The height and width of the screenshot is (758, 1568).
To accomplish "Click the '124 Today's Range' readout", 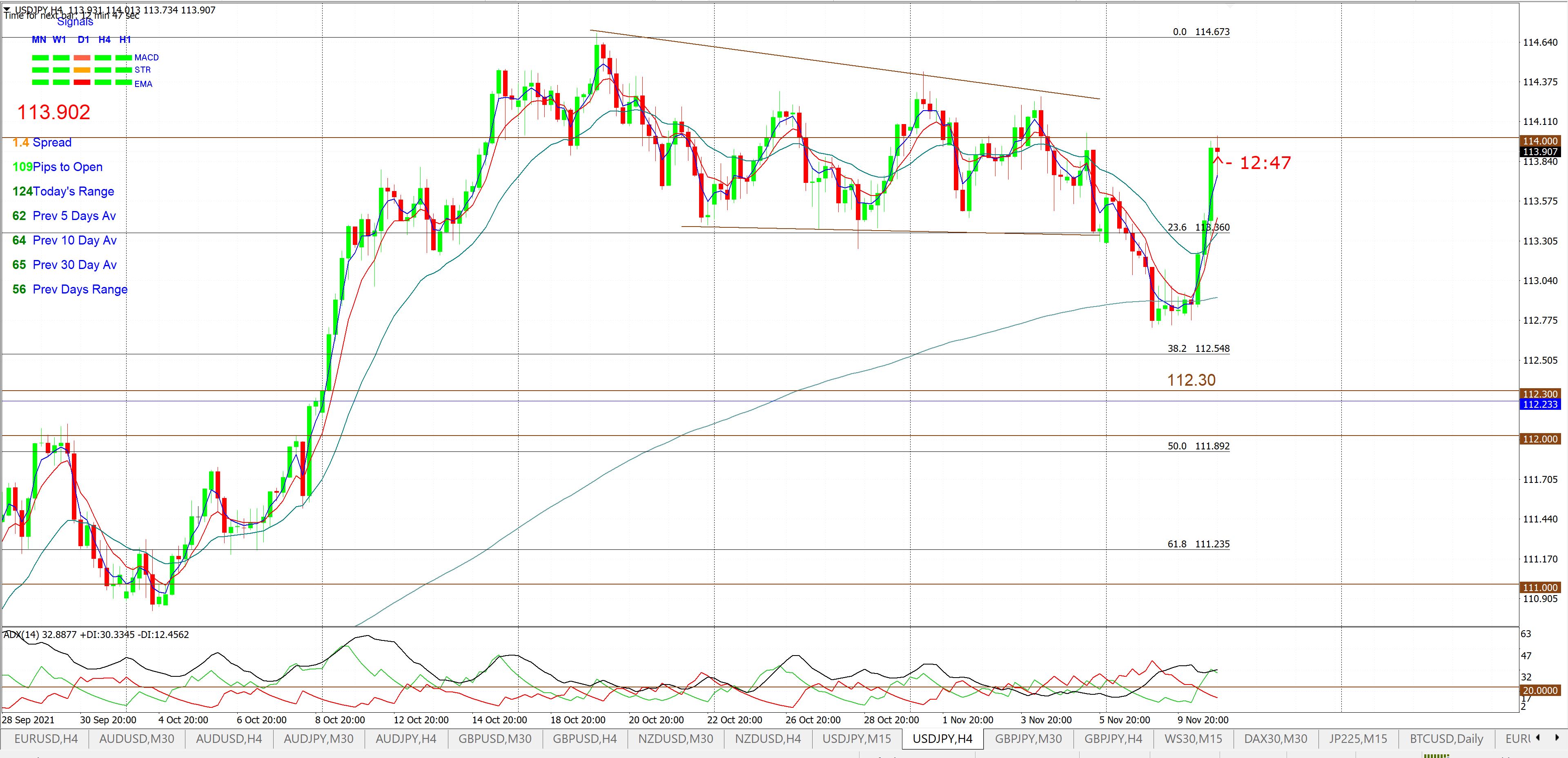I will click(63, 191).
